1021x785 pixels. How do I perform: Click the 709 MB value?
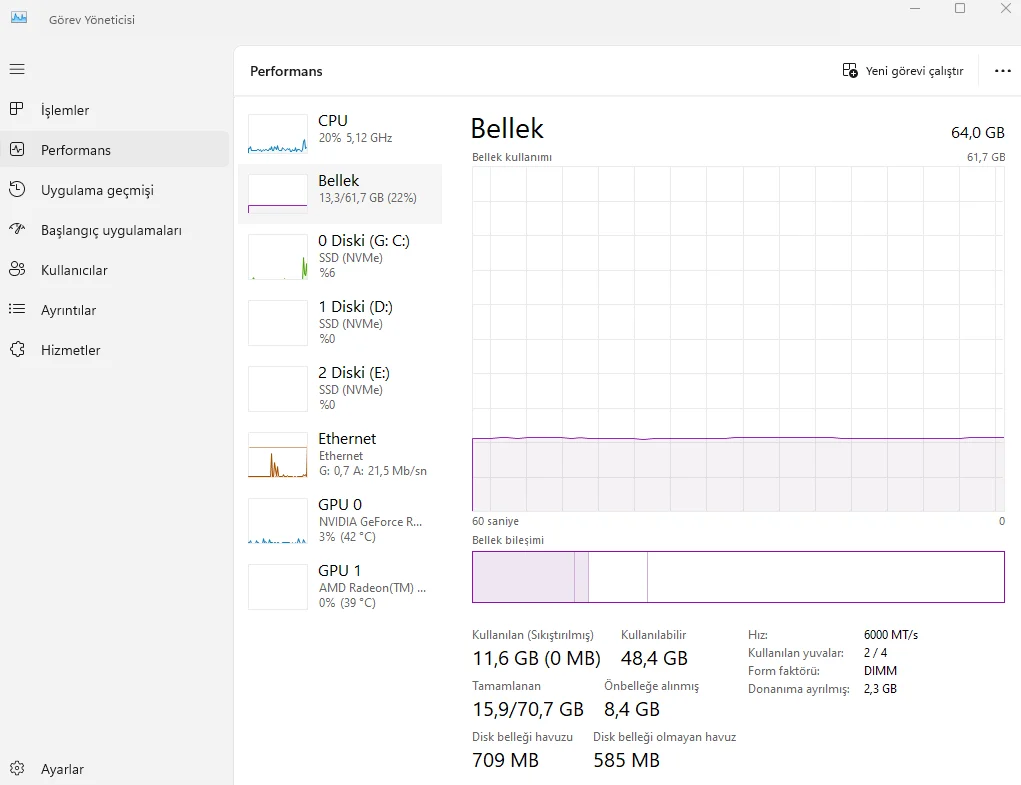(505, 760)
